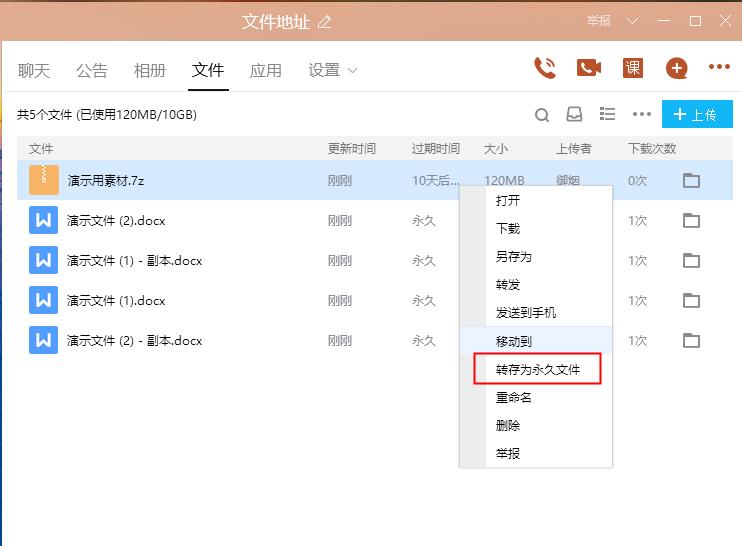Select file name 演示文件 (1).docx
The width and height of the screenshot is (742, 546).
pos(116,300)
